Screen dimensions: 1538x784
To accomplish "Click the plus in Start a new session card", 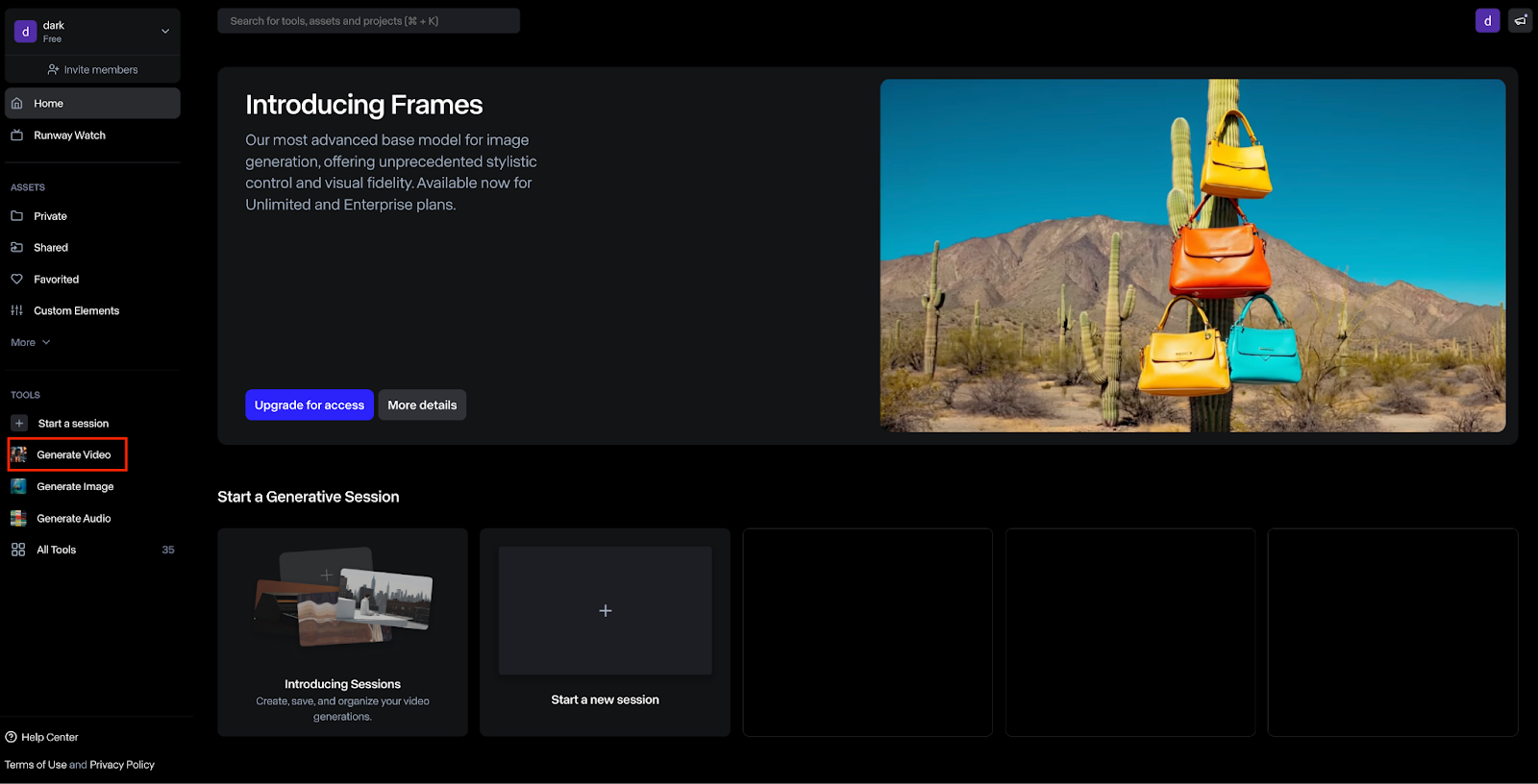I will pyautogui.click(x=606, y=611).
